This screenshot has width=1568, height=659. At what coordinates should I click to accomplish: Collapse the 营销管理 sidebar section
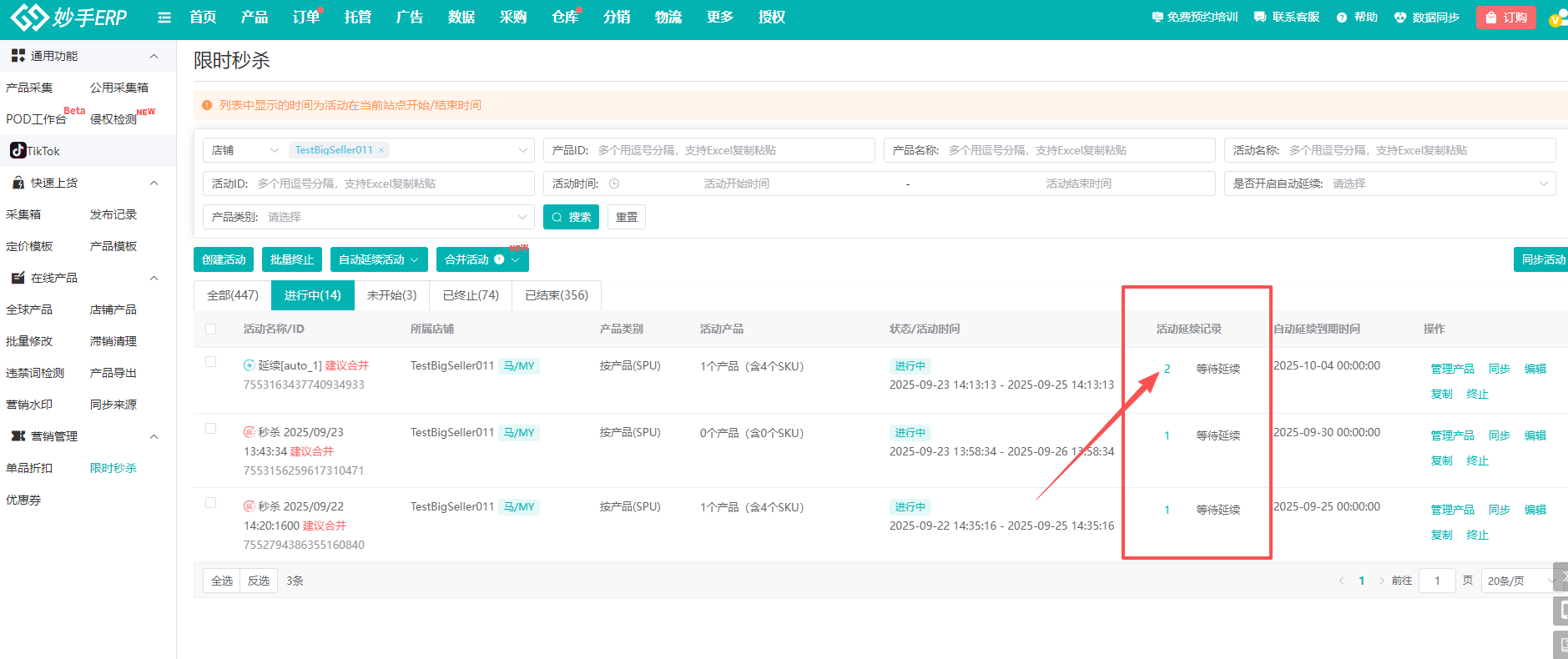pos(154,436)
